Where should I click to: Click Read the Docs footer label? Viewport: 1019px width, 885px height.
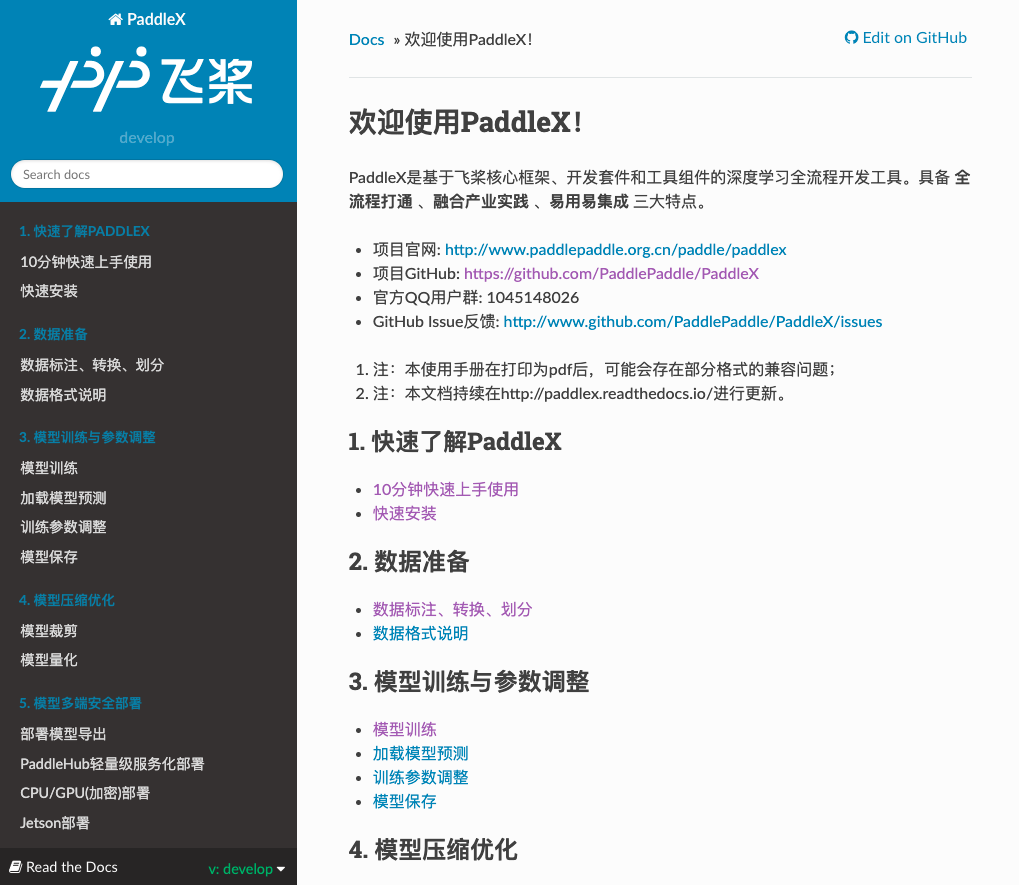point(71,867)
